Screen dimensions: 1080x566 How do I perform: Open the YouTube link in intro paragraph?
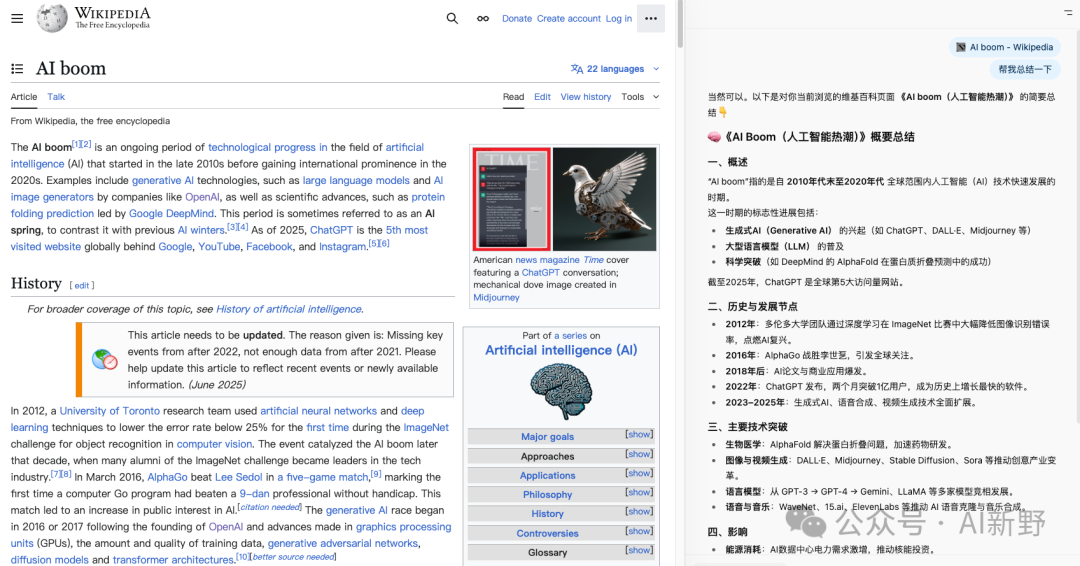pyautogui.click(x=219, y=247)
